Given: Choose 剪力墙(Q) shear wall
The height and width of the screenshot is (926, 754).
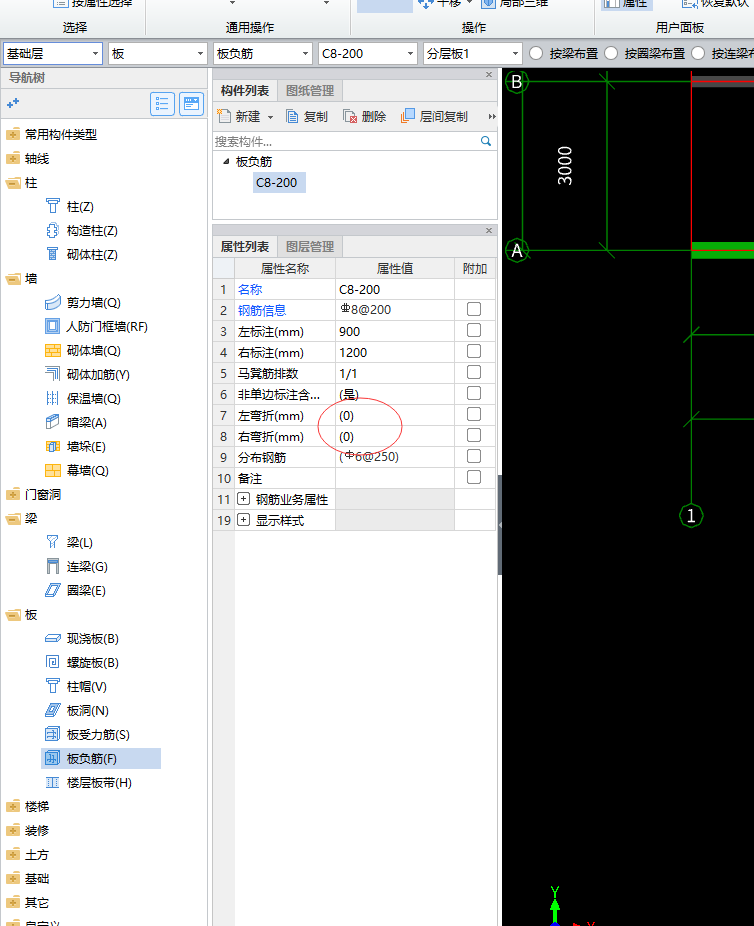Looking at the screenshot, I should tap(93, 302).
